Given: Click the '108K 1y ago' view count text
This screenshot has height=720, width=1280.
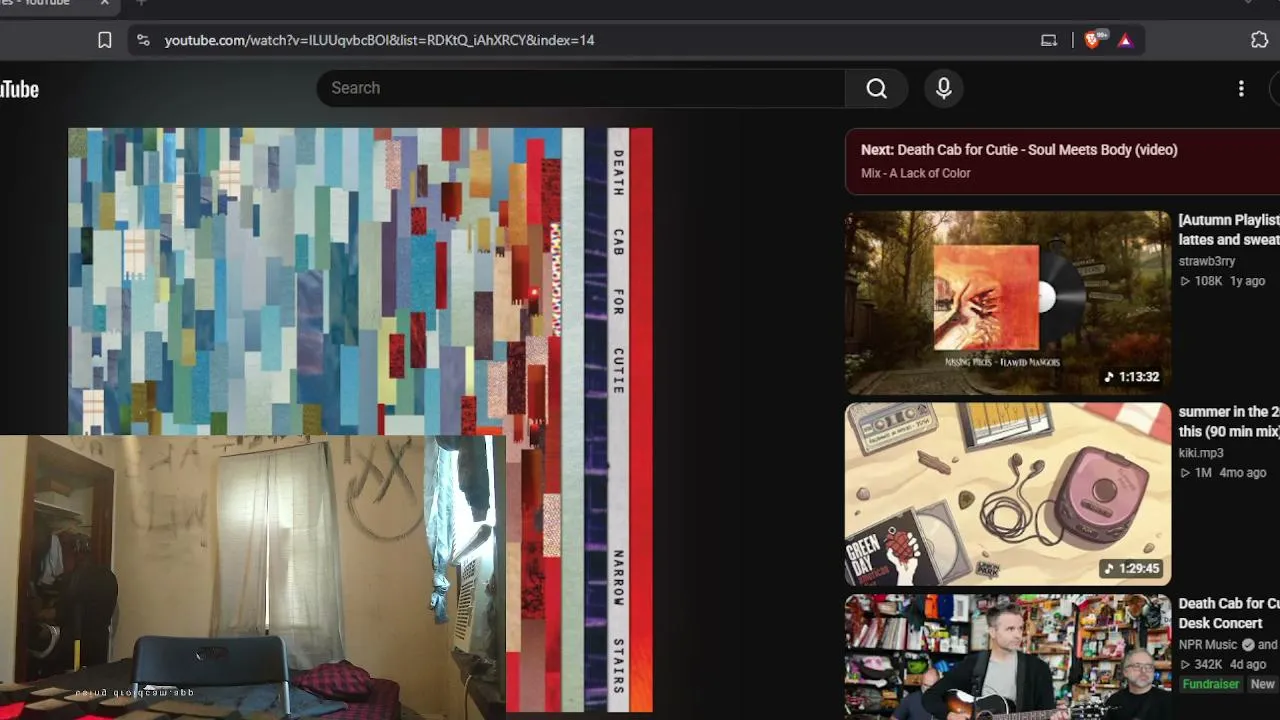Looking at the screenshot, I should 1222,281.
